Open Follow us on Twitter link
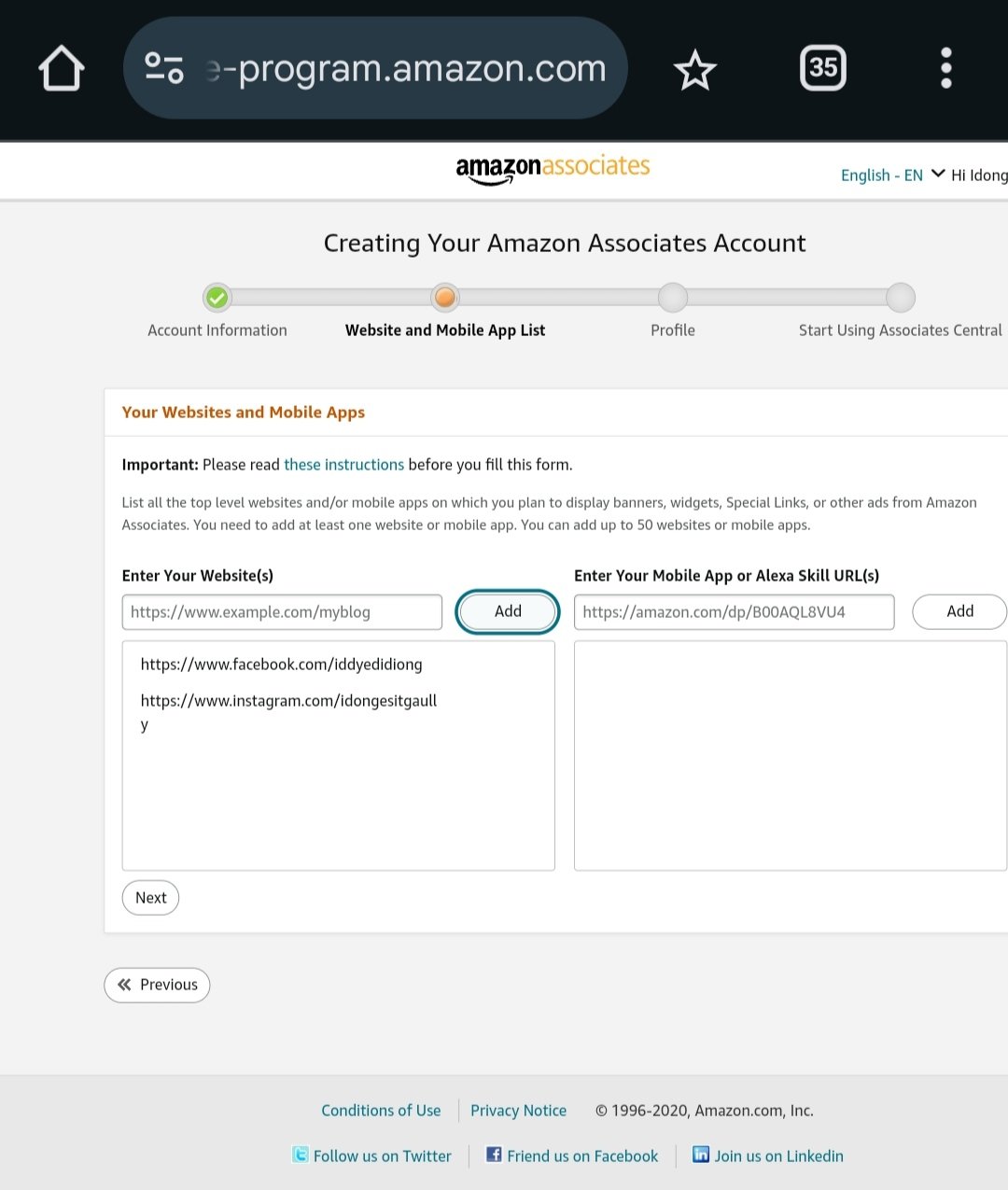Image resolution: width=1008 pixels, height=1190 pixels. tap(382, 1156)
